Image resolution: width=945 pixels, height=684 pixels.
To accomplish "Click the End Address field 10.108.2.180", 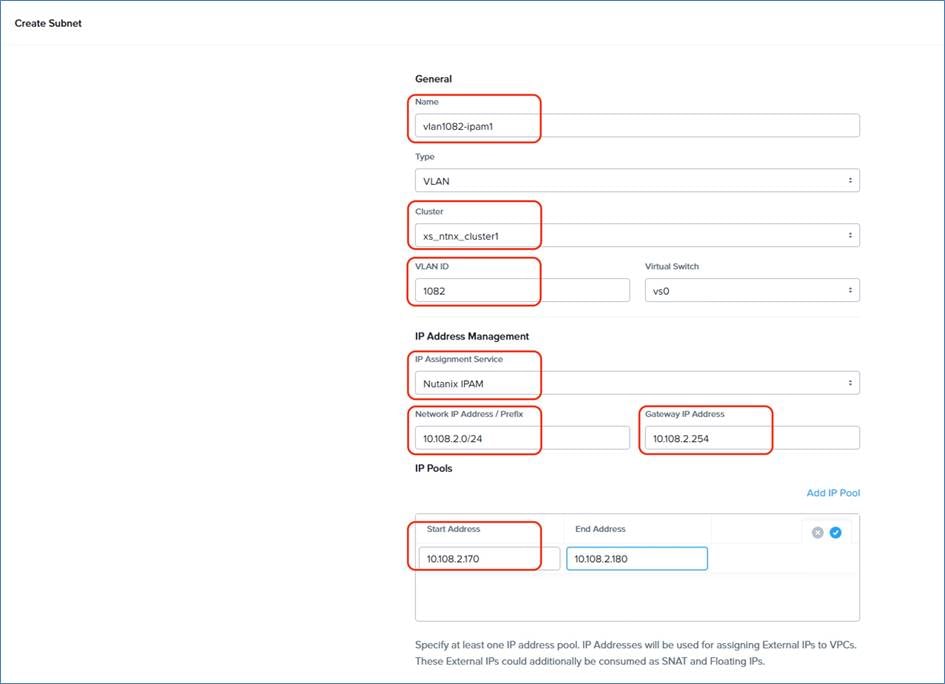I will (637, 559).
